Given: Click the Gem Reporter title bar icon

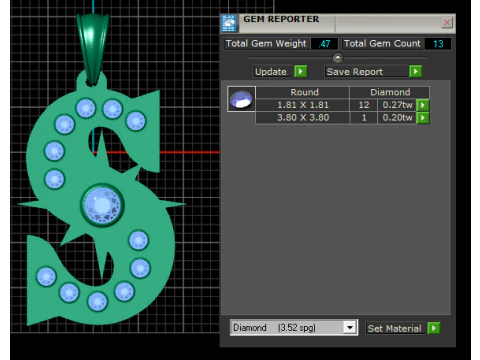Looking at the screenshot, I should pos(229,23).
